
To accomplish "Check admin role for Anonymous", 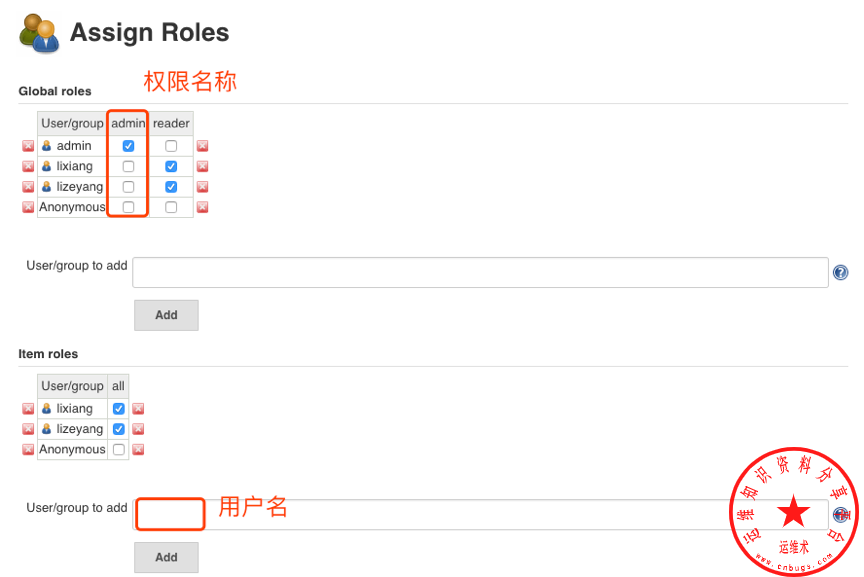I will [128, 207].
